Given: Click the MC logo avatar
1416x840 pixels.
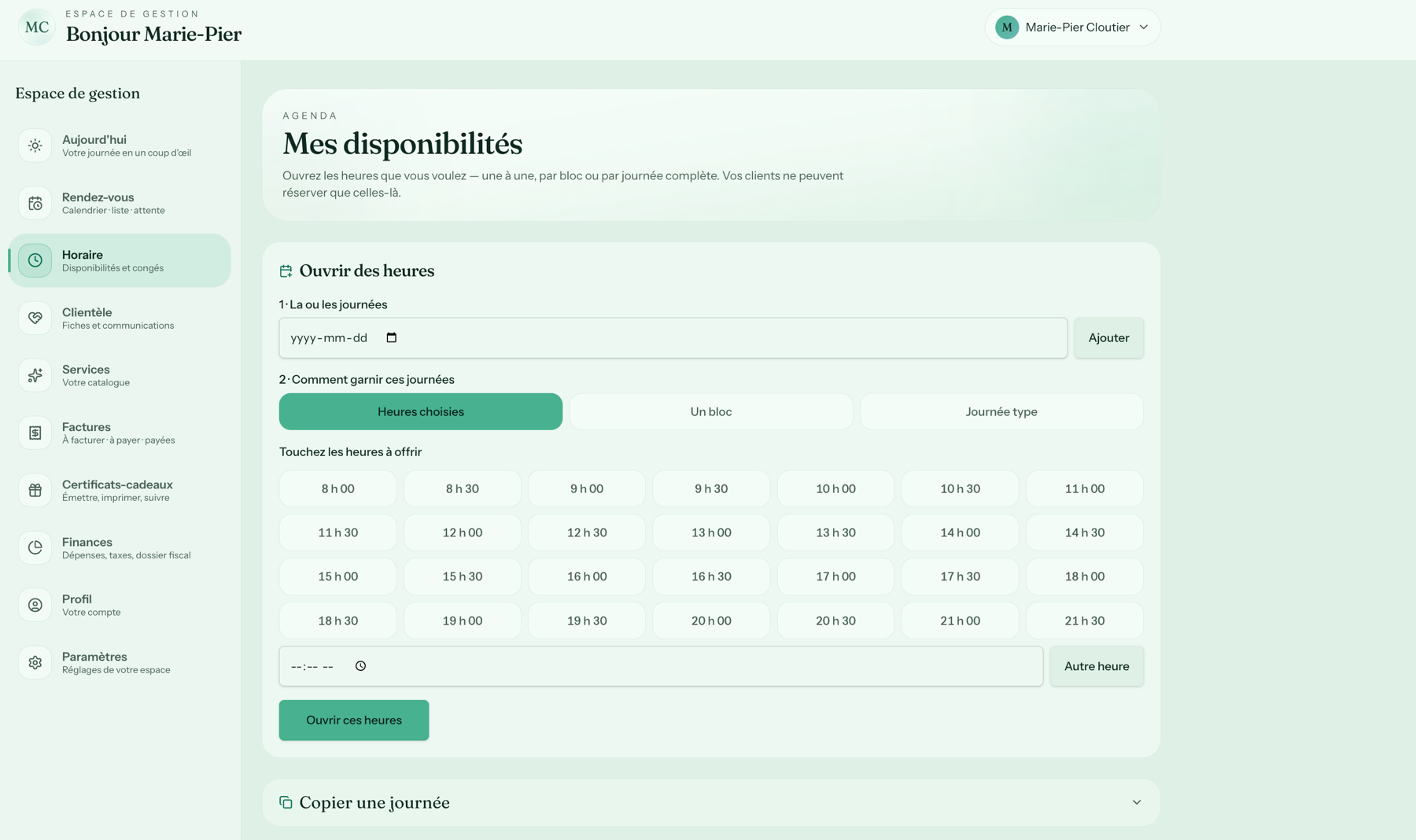Looking at the screenshot, I should [x=36, y=27].
